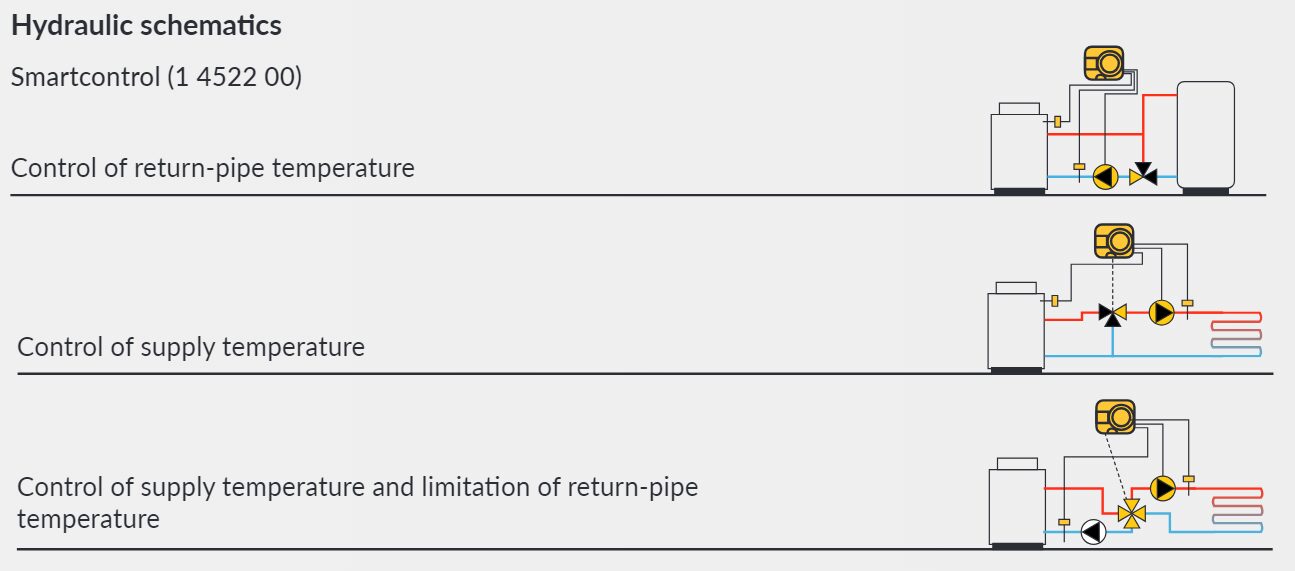Click the buffer storage tank in the top schematic
Screen dimensions: 1295x571
pos(1205,135)
